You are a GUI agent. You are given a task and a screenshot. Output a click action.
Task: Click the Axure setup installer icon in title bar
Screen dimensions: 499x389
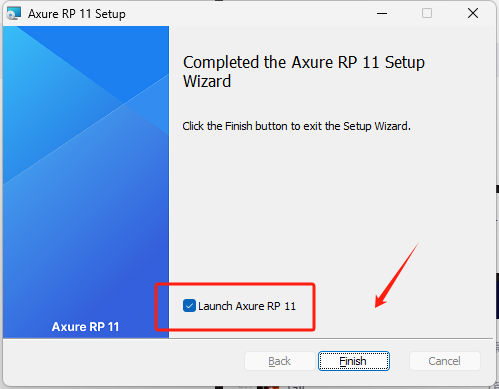14,14
